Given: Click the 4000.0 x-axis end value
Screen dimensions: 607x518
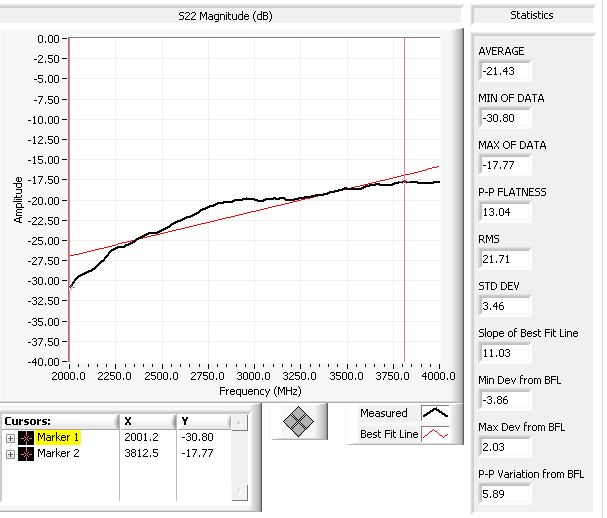Looking at the screenshot, I should [x=438, y=376].
